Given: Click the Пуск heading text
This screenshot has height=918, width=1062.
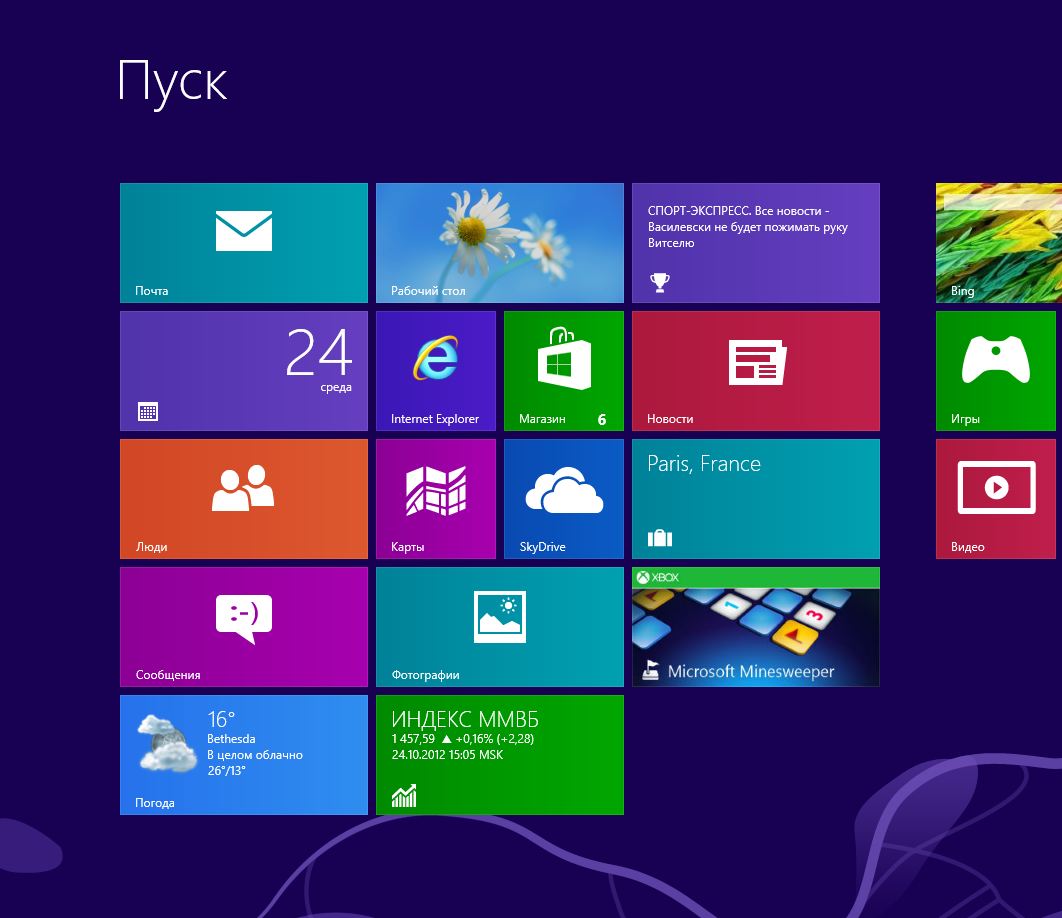Looking at the screenshot, I should click(x=172, y=83).
